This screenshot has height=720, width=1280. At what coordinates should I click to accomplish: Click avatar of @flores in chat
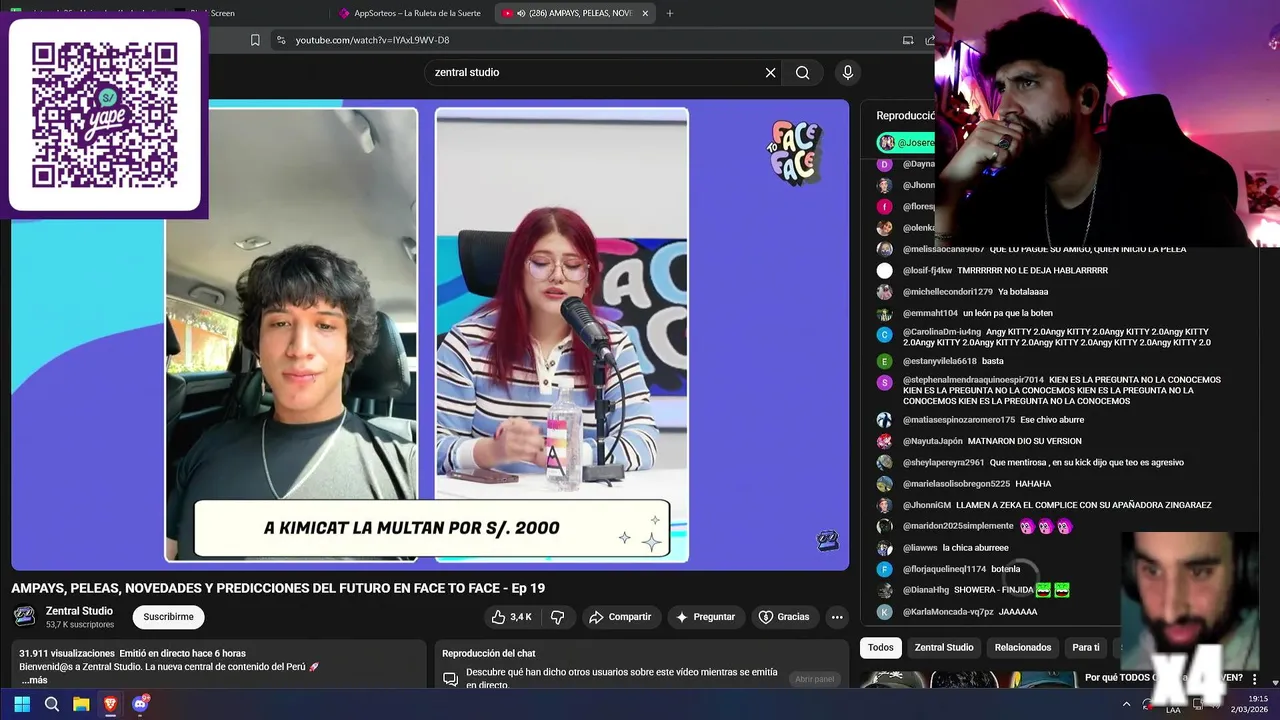tap(884, 207)
